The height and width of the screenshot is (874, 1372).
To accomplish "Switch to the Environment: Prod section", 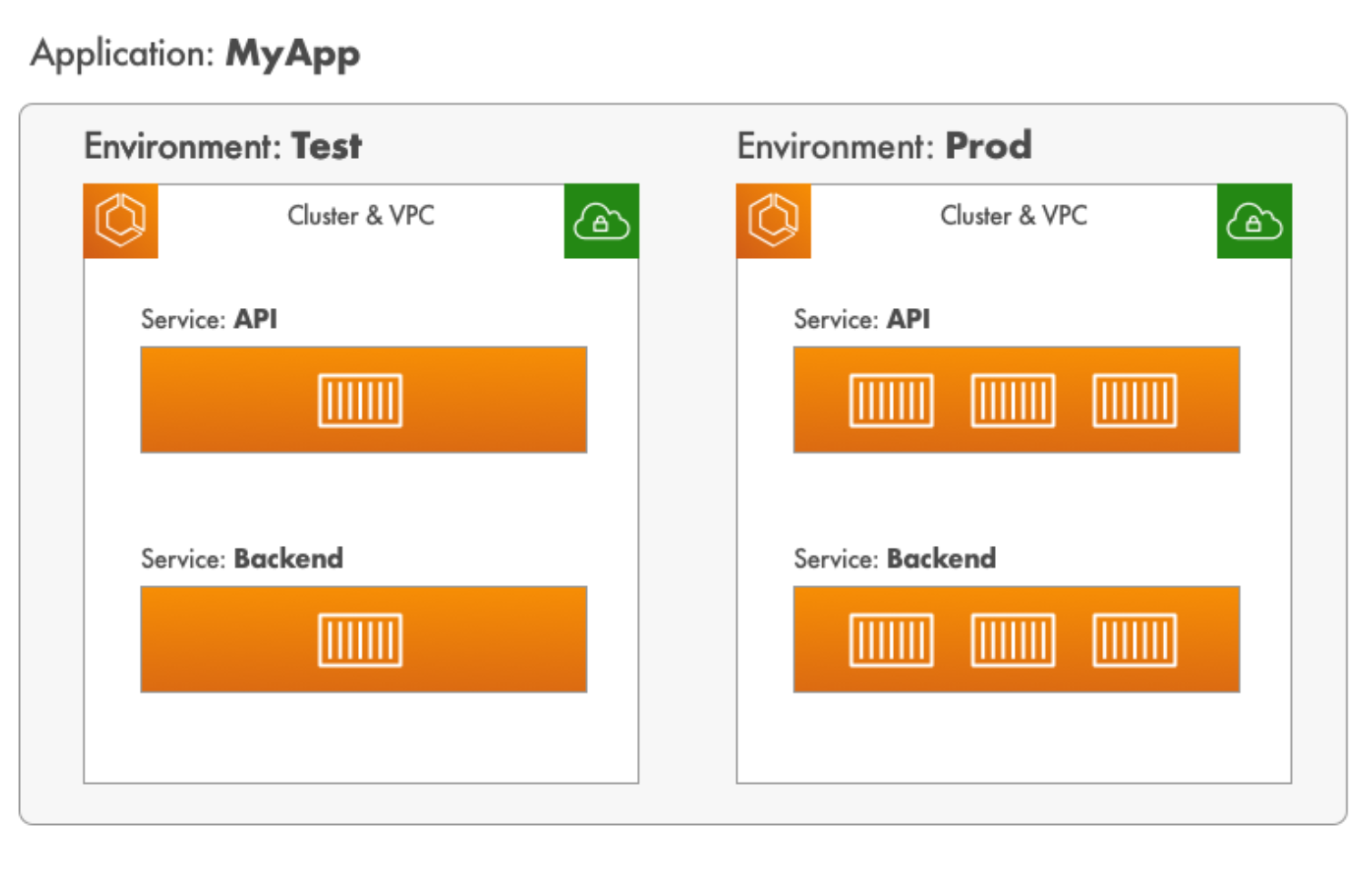I will click(x=884, y=145).
